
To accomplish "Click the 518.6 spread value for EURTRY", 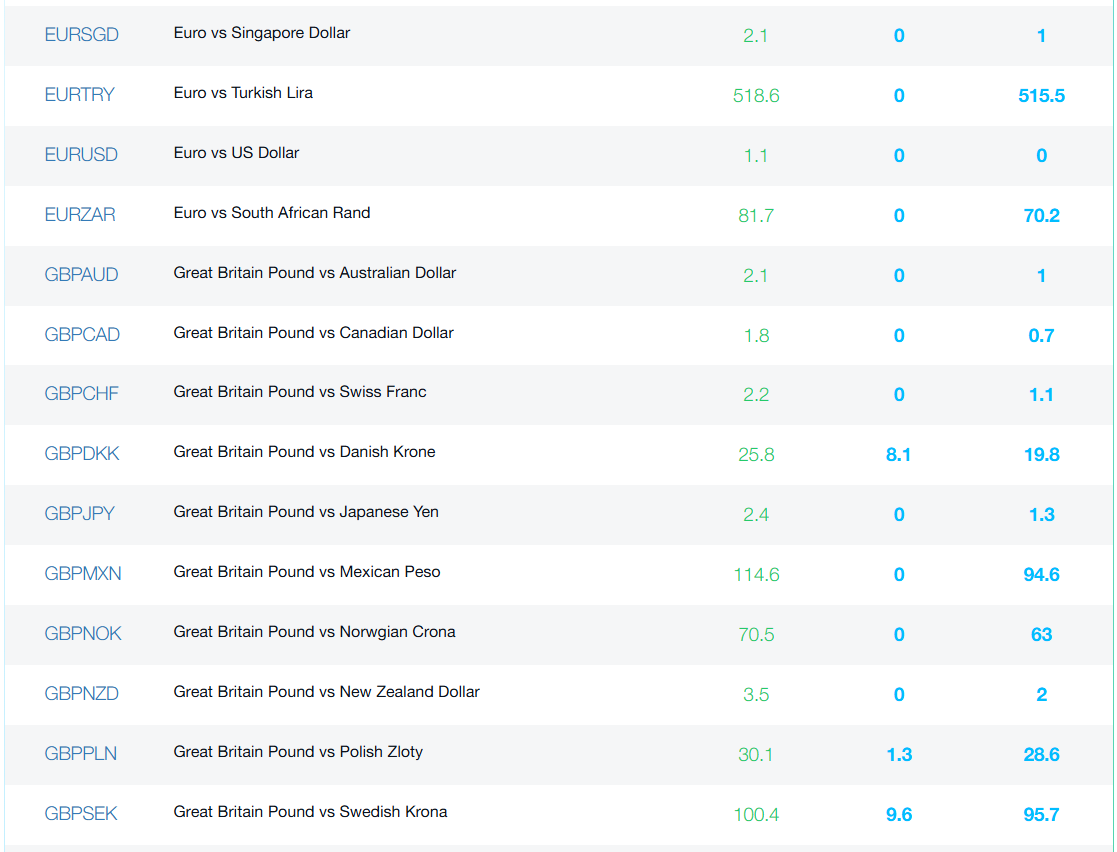I will [756, 96].
